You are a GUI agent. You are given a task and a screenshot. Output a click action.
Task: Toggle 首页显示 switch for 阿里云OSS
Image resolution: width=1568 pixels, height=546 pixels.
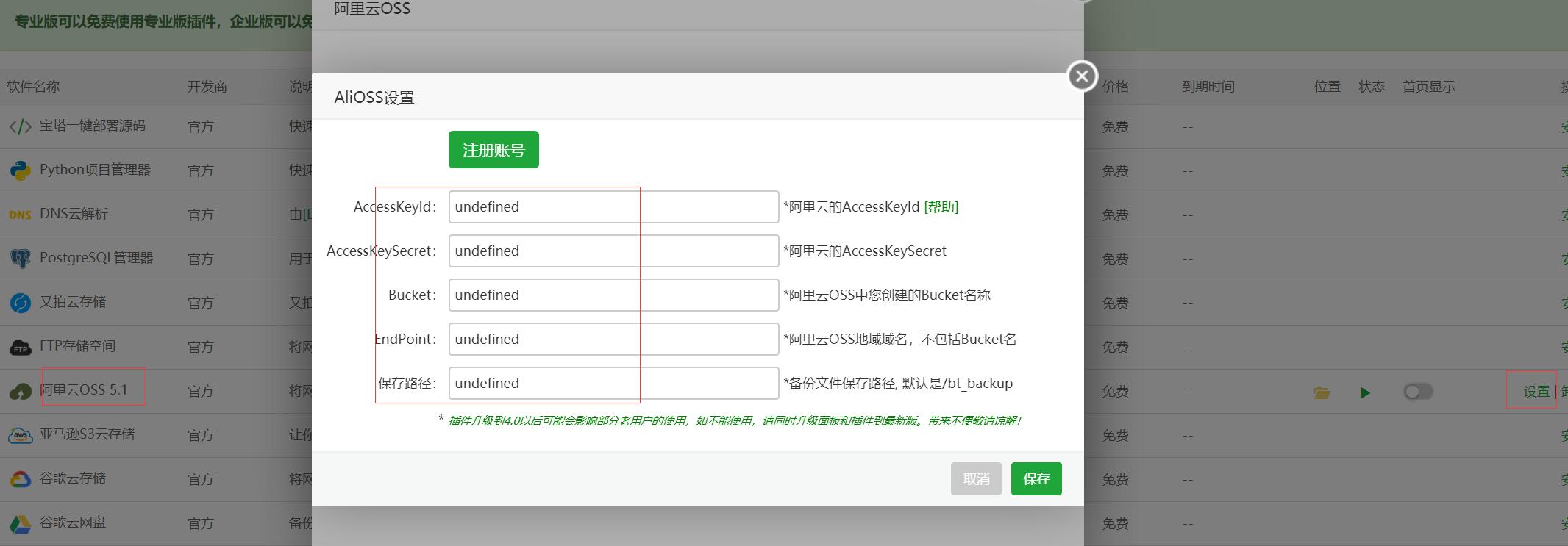[x=1418, y=392]
